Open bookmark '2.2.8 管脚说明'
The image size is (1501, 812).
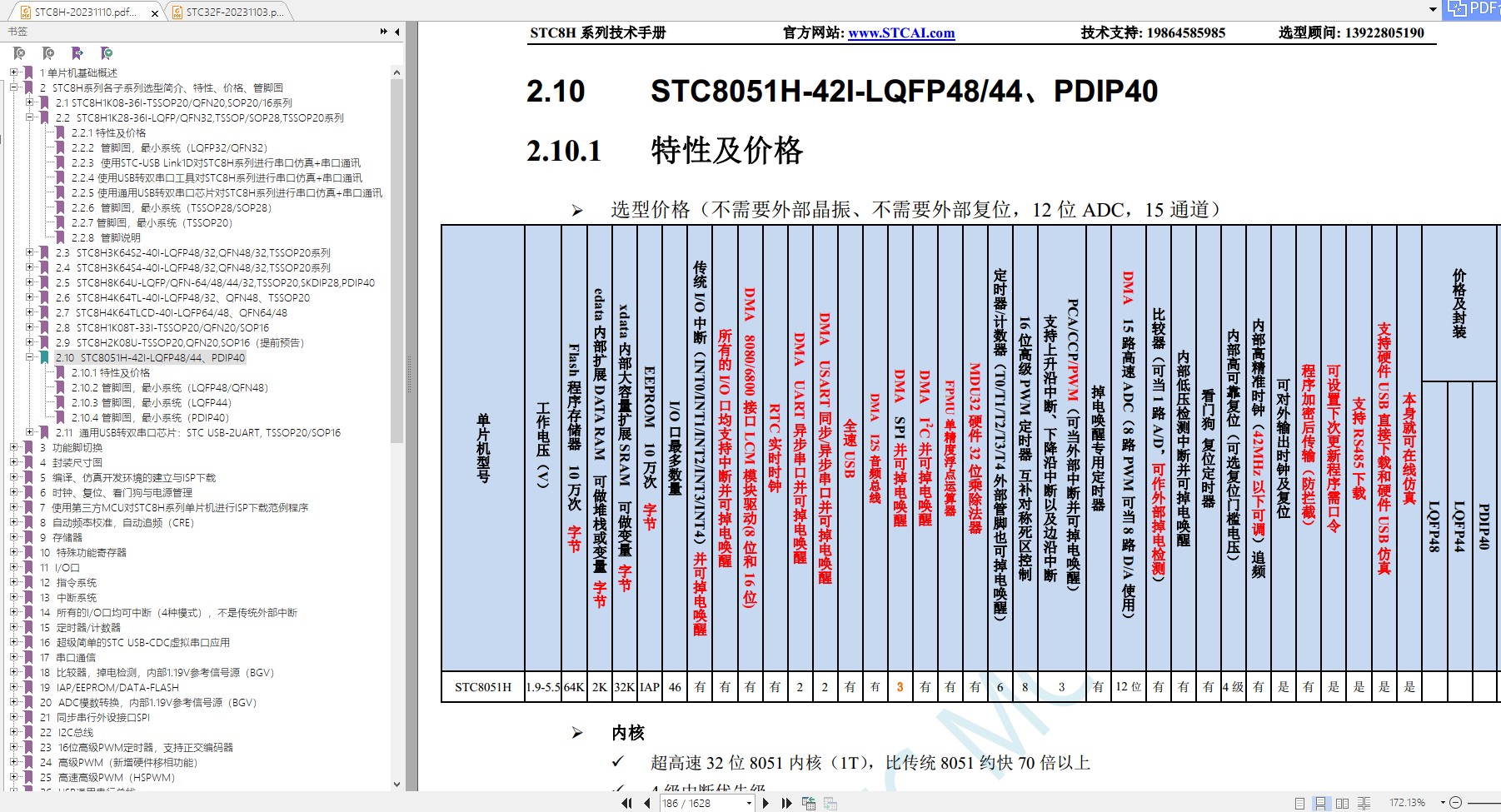[x=106, y=238]
